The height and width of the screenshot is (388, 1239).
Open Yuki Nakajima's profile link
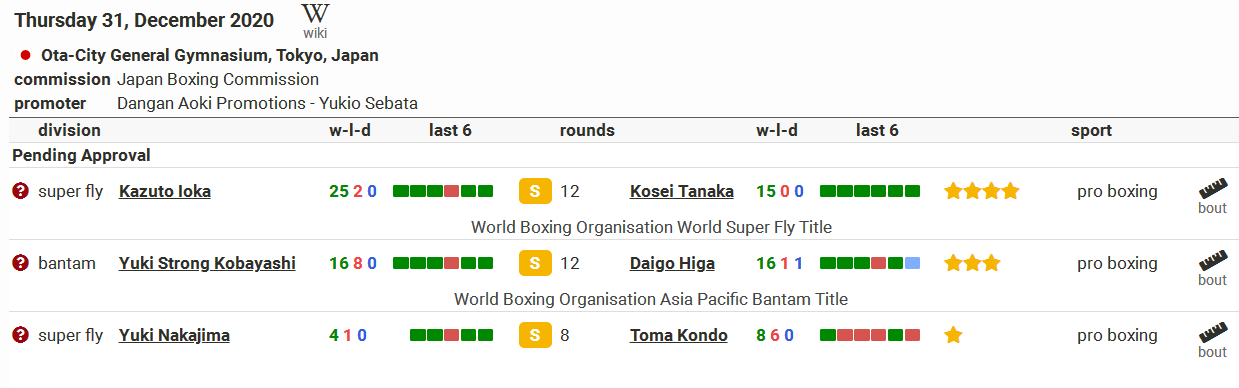tap(174, 335)
